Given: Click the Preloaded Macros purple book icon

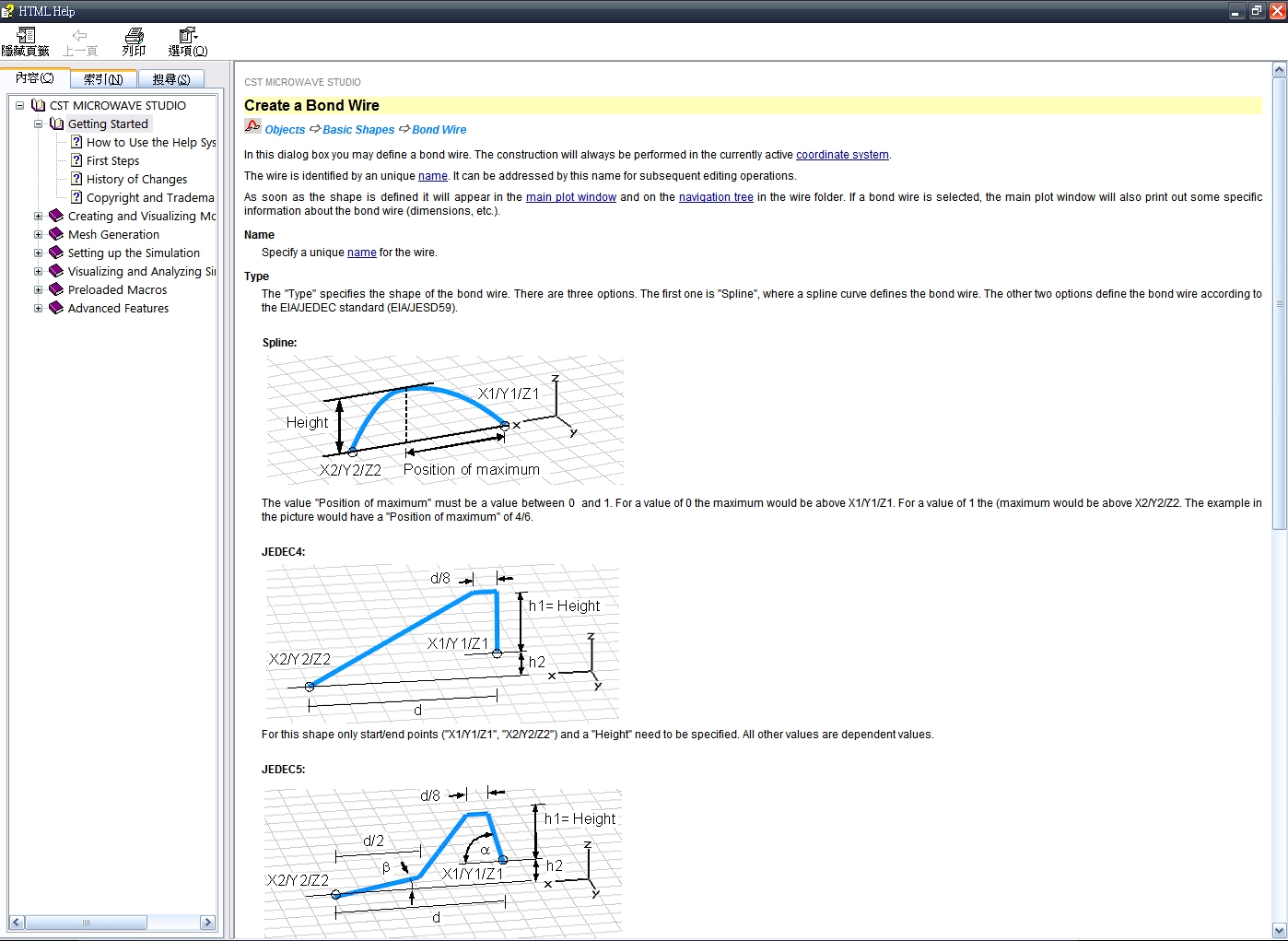Looking at the screenshot, I should (56, 289).
